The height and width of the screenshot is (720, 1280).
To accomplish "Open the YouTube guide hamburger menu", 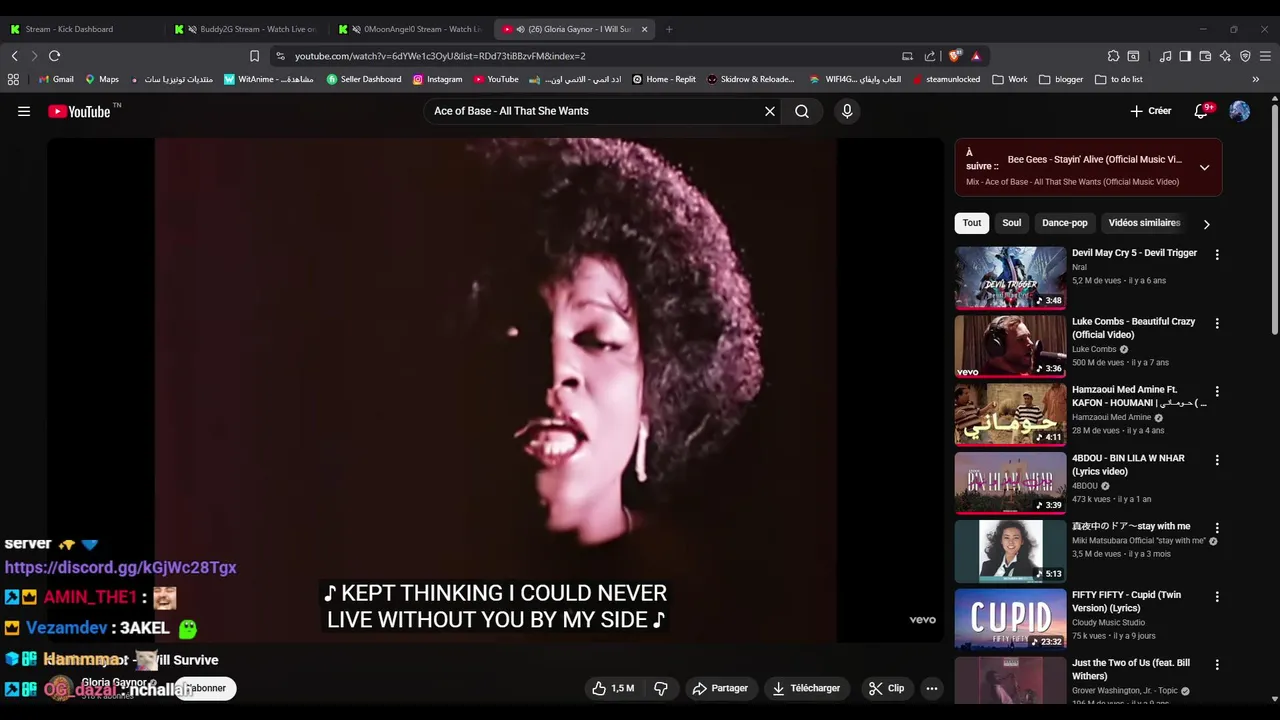I will [x=24, y=111].
